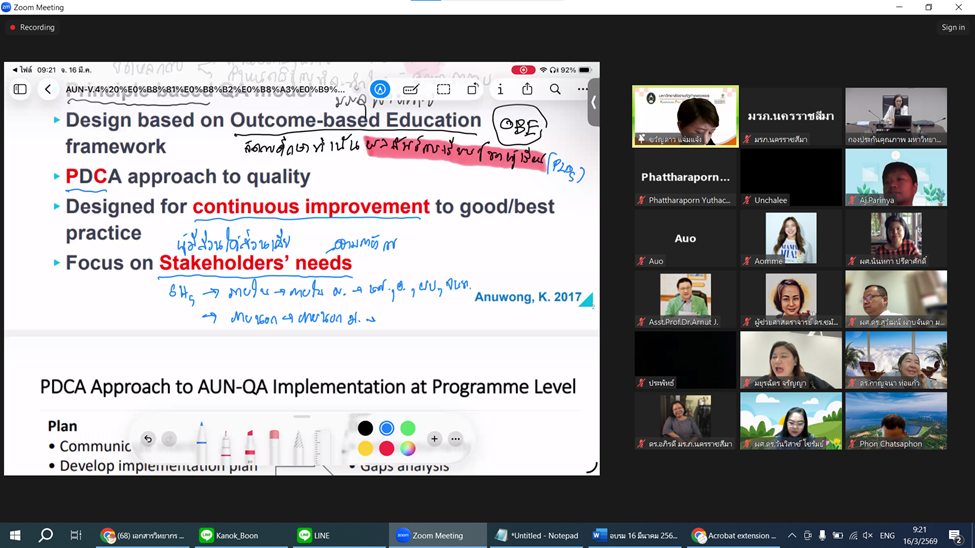The height and width of the screenshot is (548, 975).
Task: Undo the last annotation stroke
Action: tap(148, 439)
